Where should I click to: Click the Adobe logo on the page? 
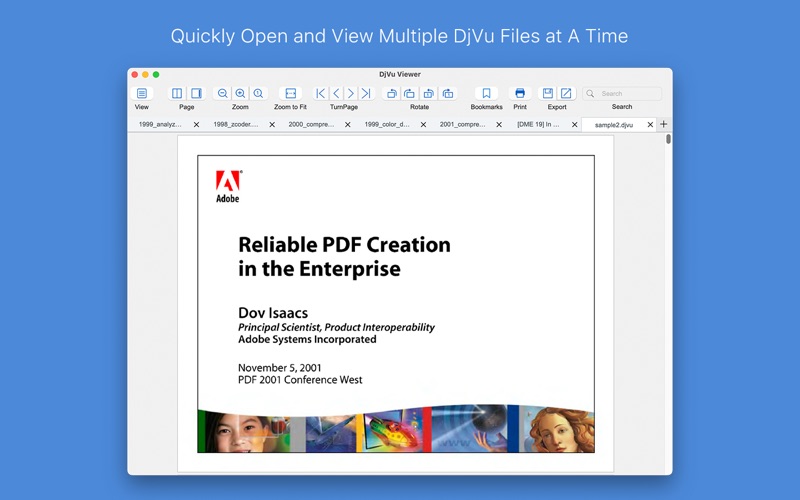point(228,186)
